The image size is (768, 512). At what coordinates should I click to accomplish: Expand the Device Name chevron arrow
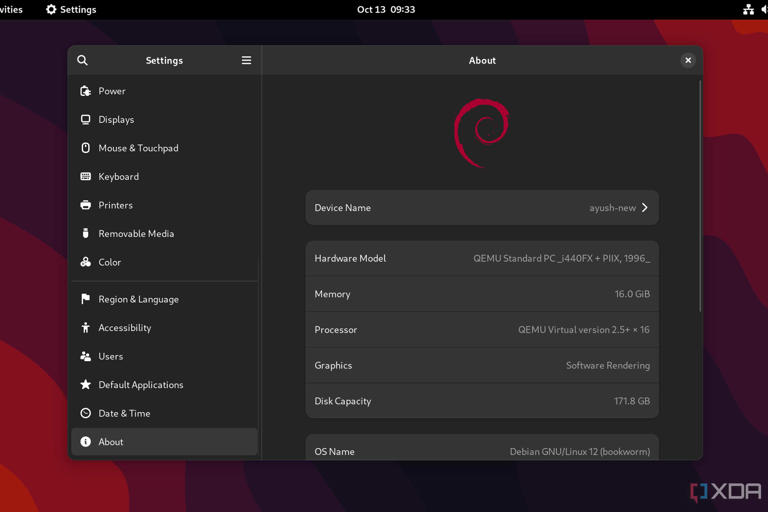[x=645, y=208]
